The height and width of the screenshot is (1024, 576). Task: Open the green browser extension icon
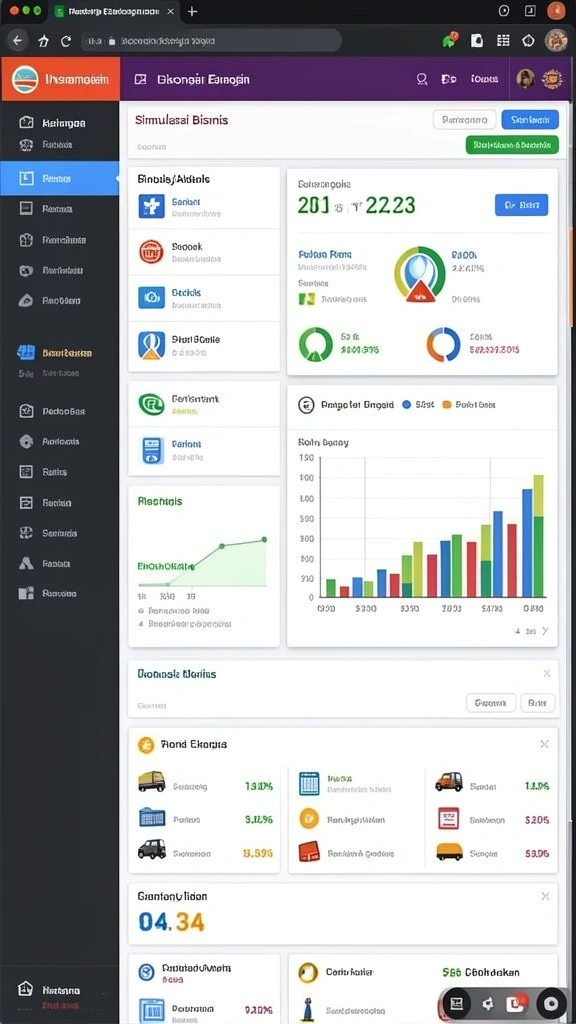pos(450,40)
